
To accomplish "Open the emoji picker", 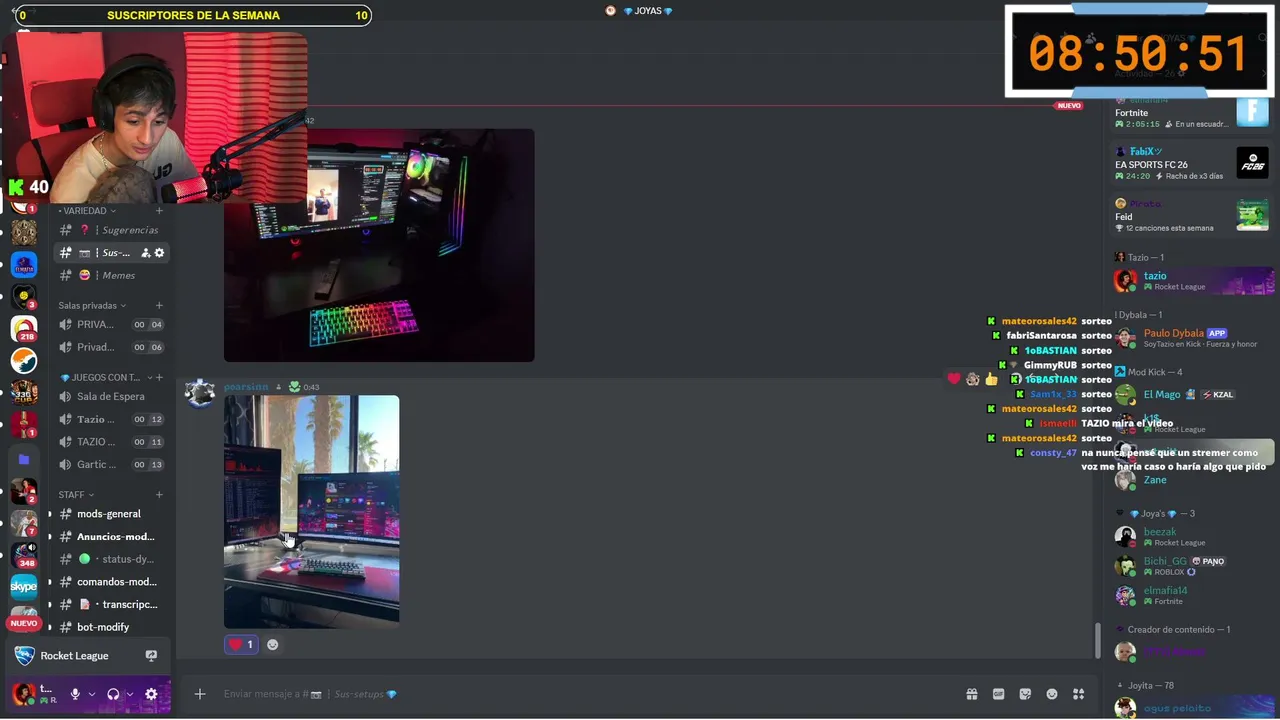I will (x=1052, y=694).
